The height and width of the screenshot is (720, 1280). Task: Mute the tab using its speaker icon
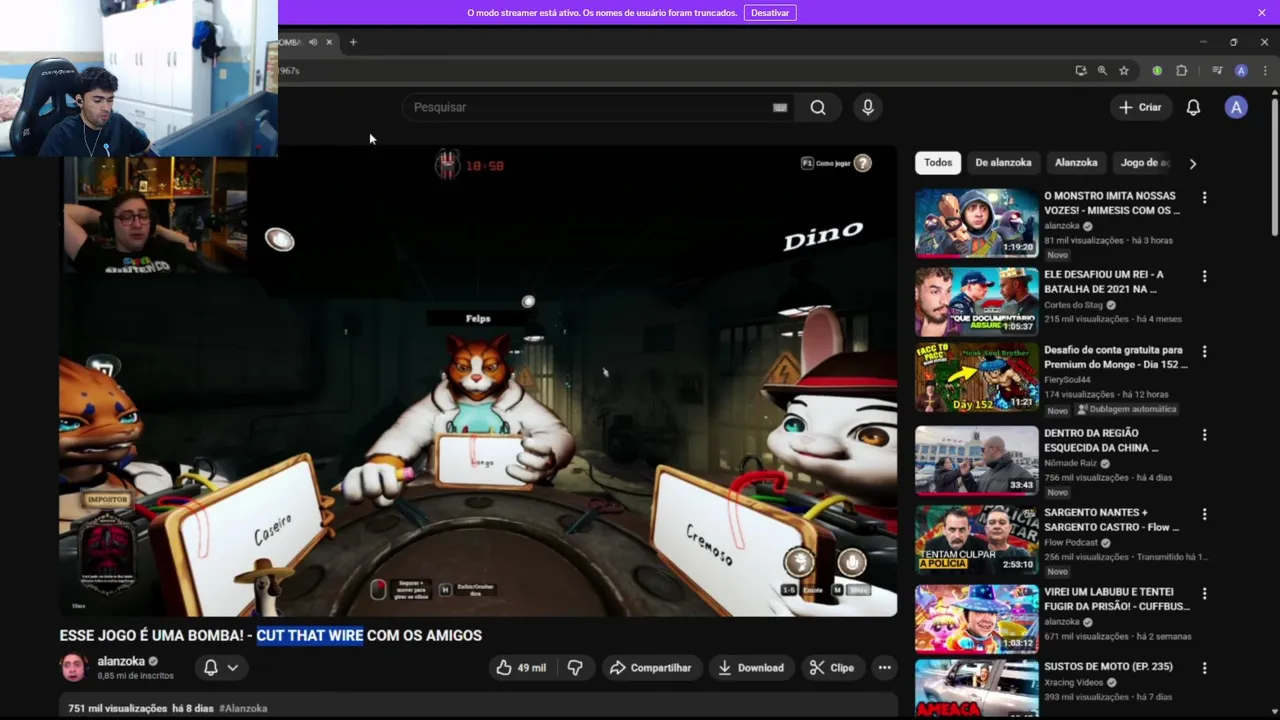point(313,42)
